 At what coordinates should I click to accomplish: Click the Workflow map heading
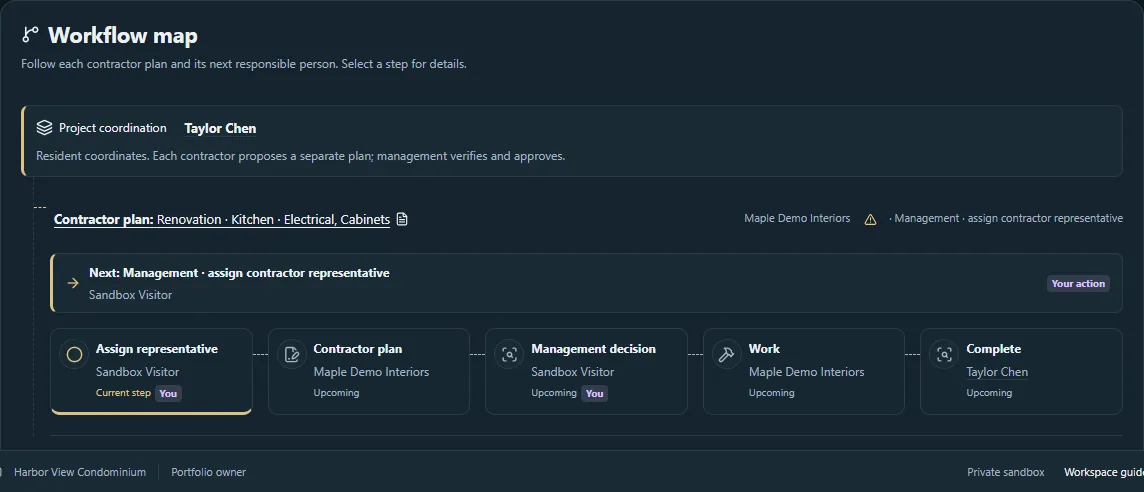pyautogui.click(x=123, y=35)
